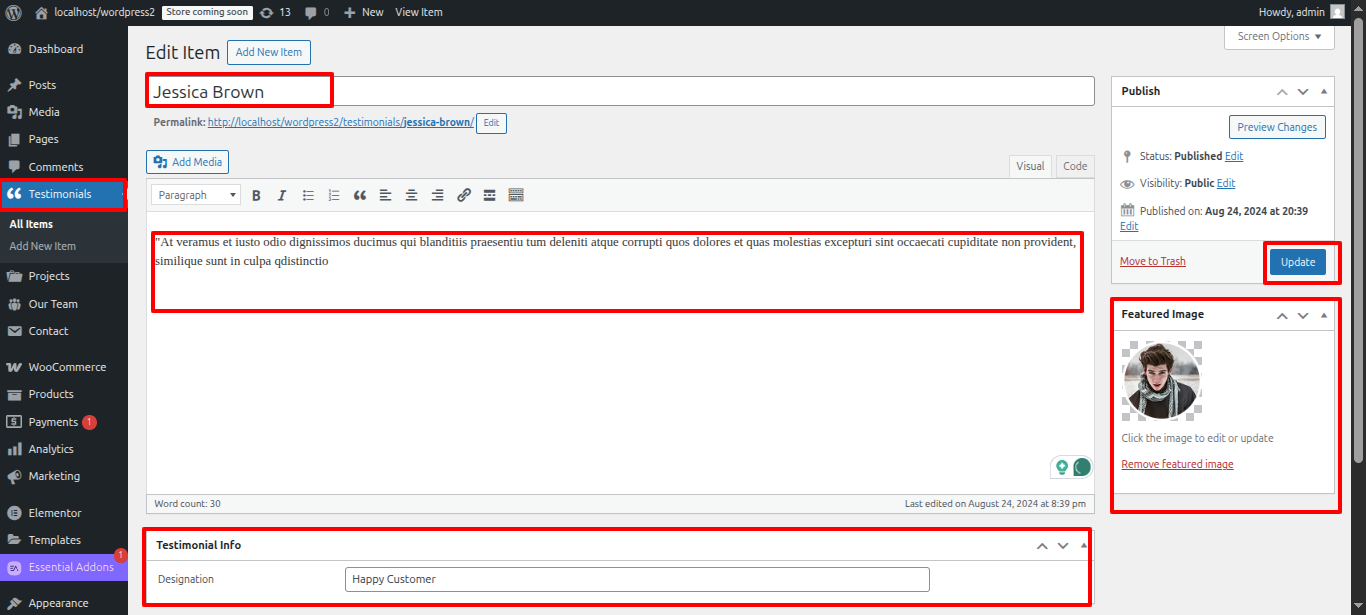This screenshot has width=1366, height=615.
Task: Toggle the editor toolbar toggle icon
Action: tap(516, 196)
